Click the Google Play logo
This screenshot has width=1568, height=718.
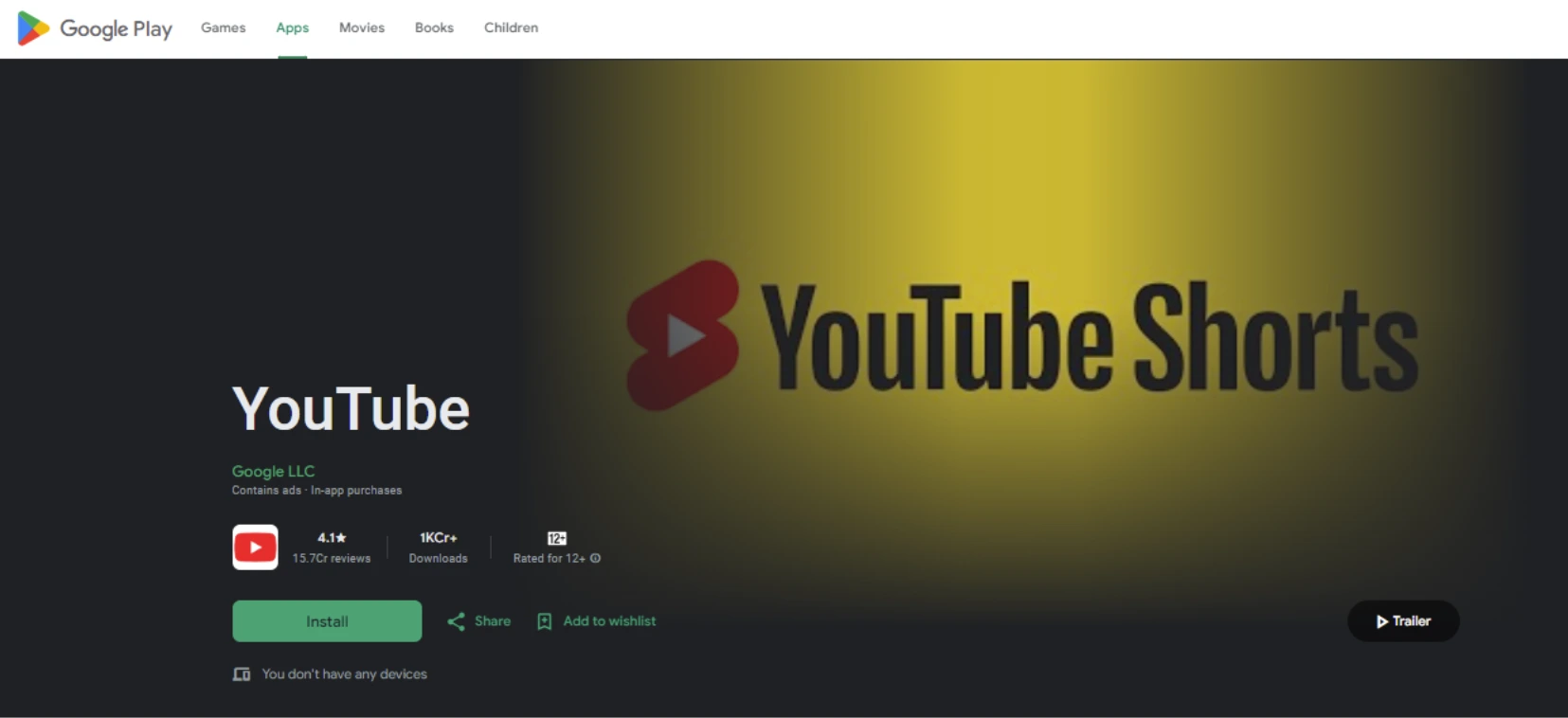point(95,28)
